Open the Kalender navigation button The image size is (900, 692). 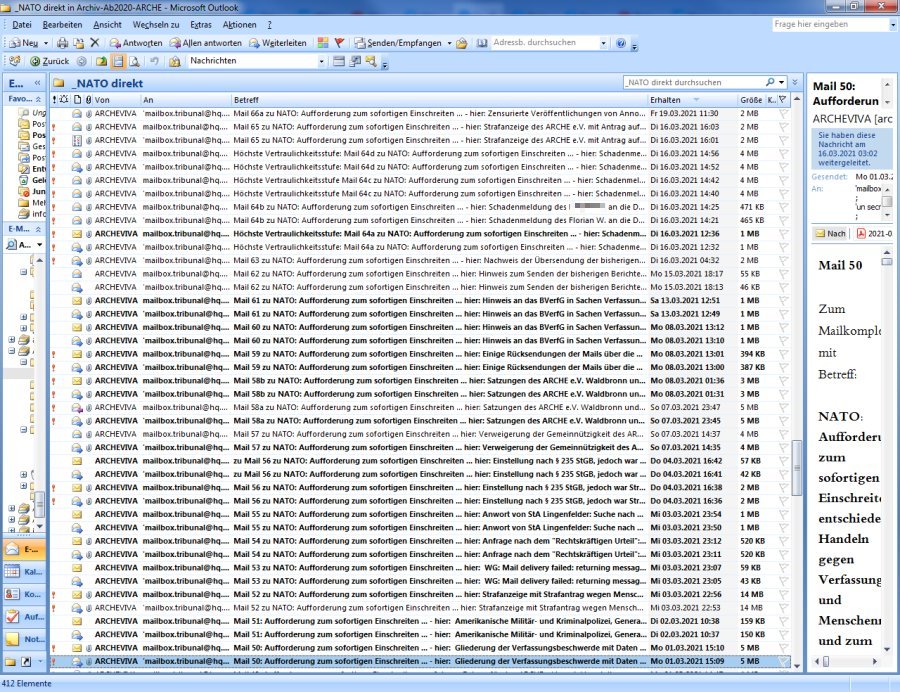tap(24, 572)
